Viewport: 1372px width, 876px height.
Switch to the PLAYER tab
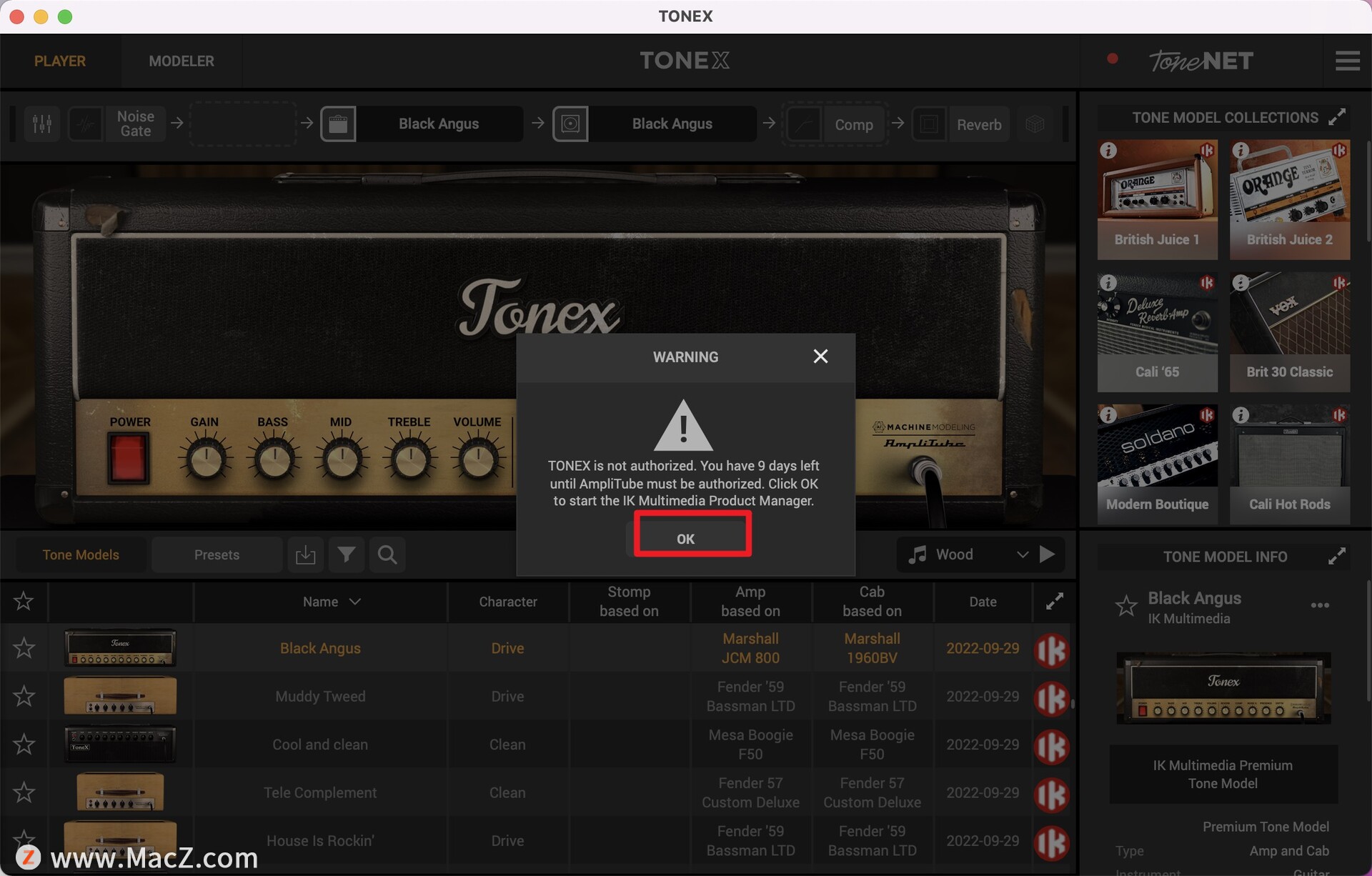(x=60, y=61)
